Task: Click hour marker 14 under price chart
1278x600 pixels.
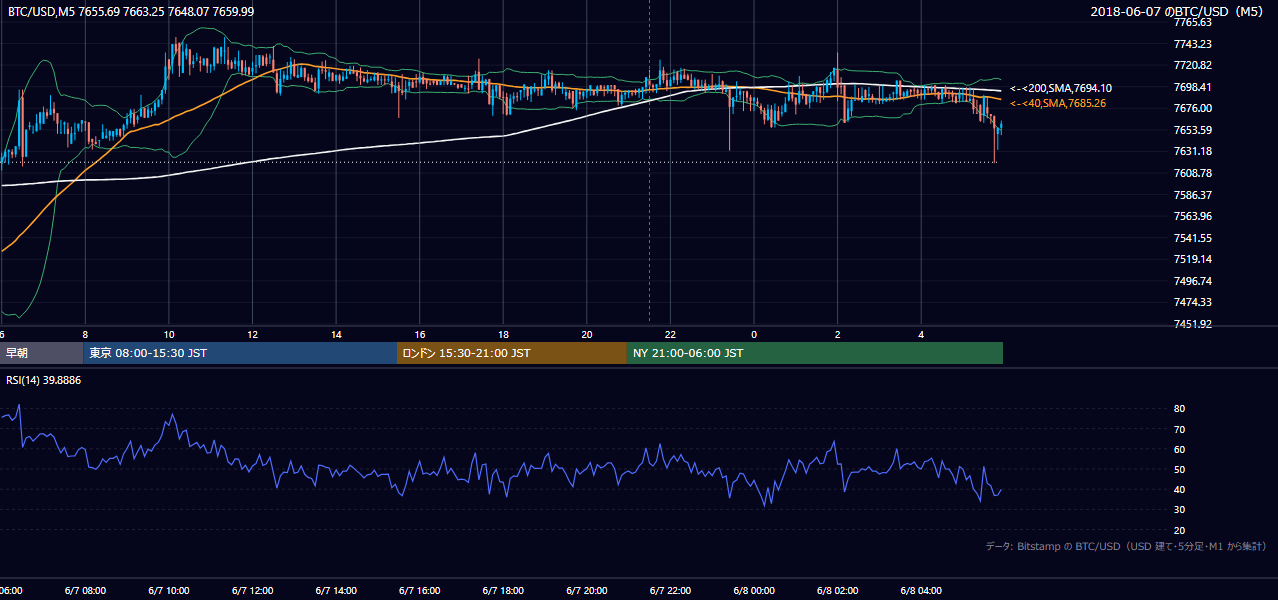Action: (336, 334)
